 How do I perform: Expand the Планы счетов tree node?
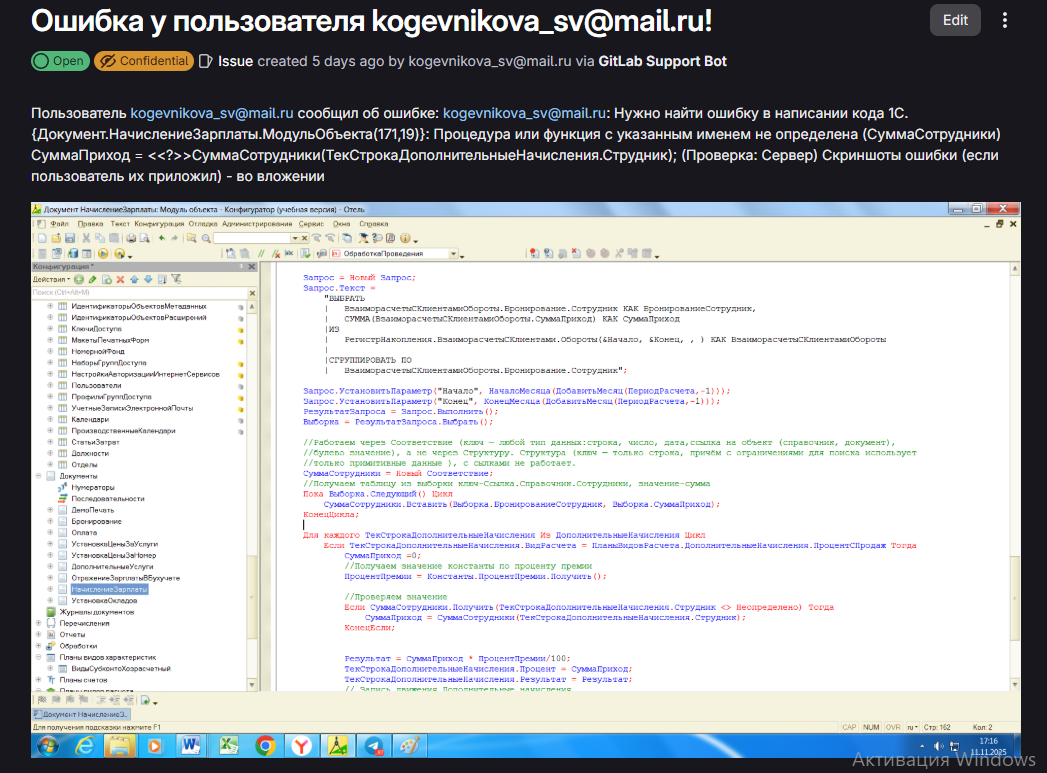pos(39,680)
